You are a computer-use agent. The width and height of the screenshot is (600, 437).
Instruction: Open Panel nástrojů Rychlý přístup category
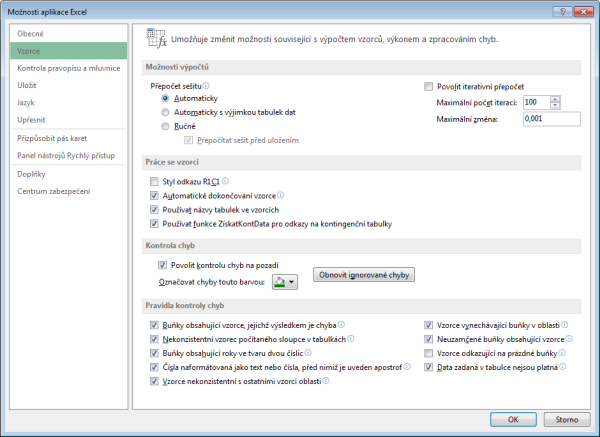pyautogui.click(x=68, y=155)
